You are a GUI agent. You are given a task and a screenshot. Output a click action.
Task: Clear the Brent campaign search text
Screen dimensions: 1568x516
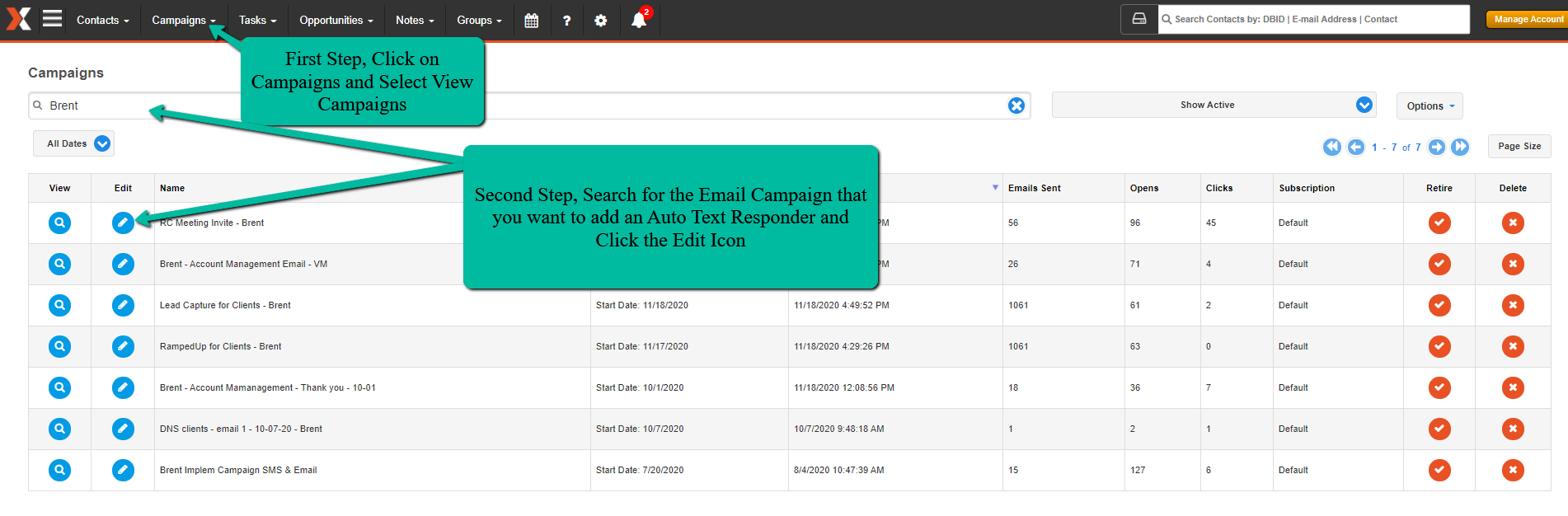[x=1016, y=106]
